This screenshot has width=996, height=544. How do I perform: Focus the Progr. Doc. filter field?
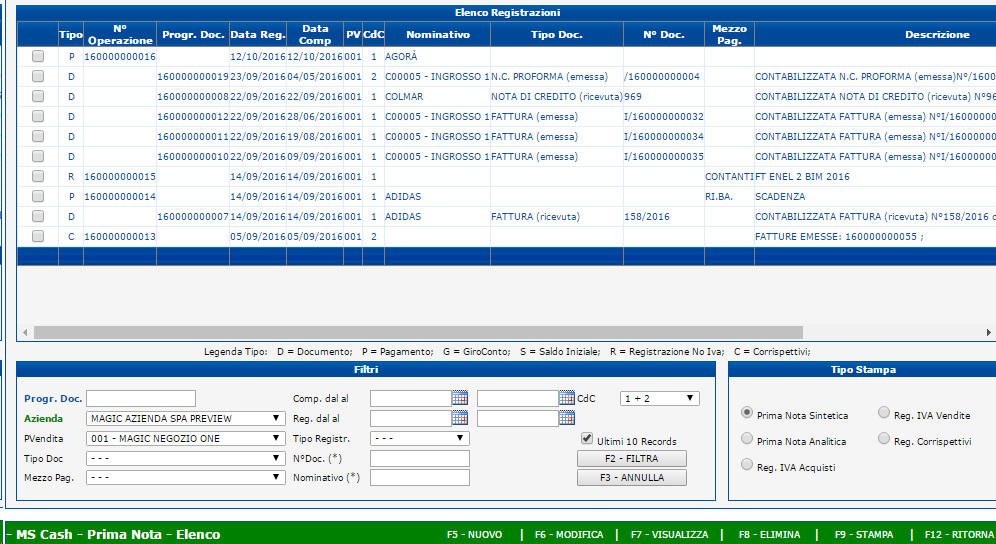click(141, 398)
